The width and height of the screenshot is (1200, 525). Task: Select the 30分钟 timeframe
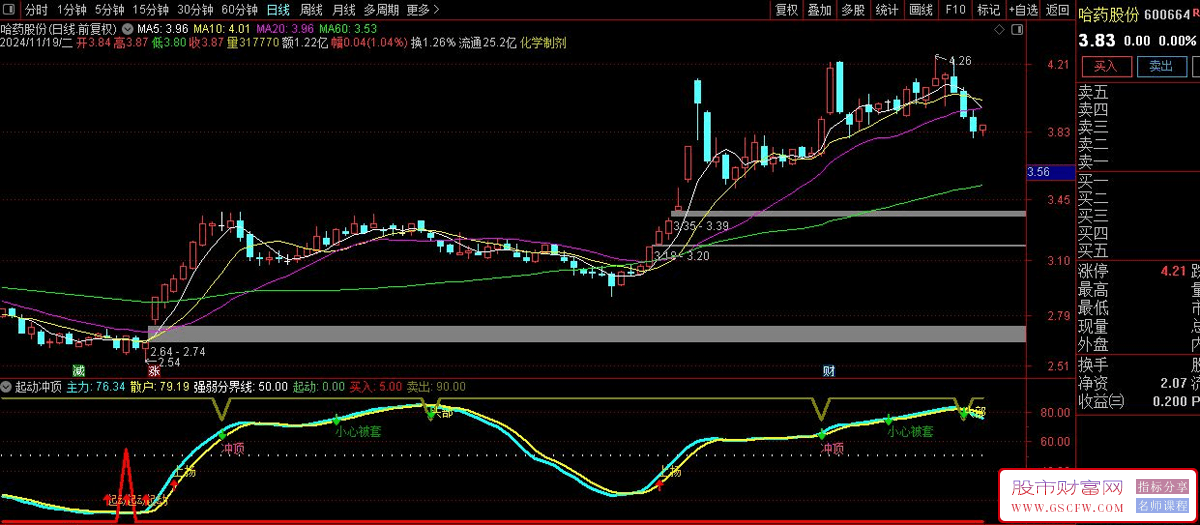tap(195, 10)
